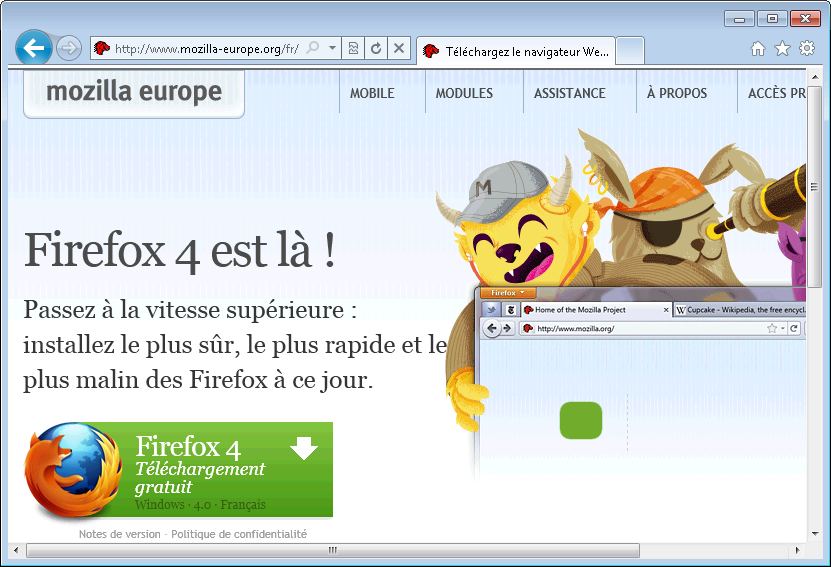Click the horizontal scrollbar left arrow
The height and width of the screenshot is (567, 831).
(16, 550)
